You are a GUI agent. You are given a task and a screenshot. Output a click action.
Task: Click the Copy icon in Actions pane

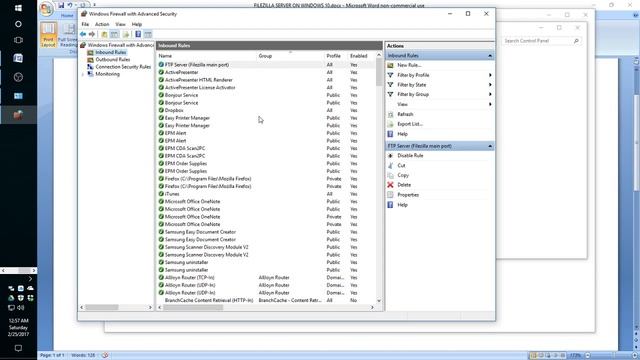[391, 176]
